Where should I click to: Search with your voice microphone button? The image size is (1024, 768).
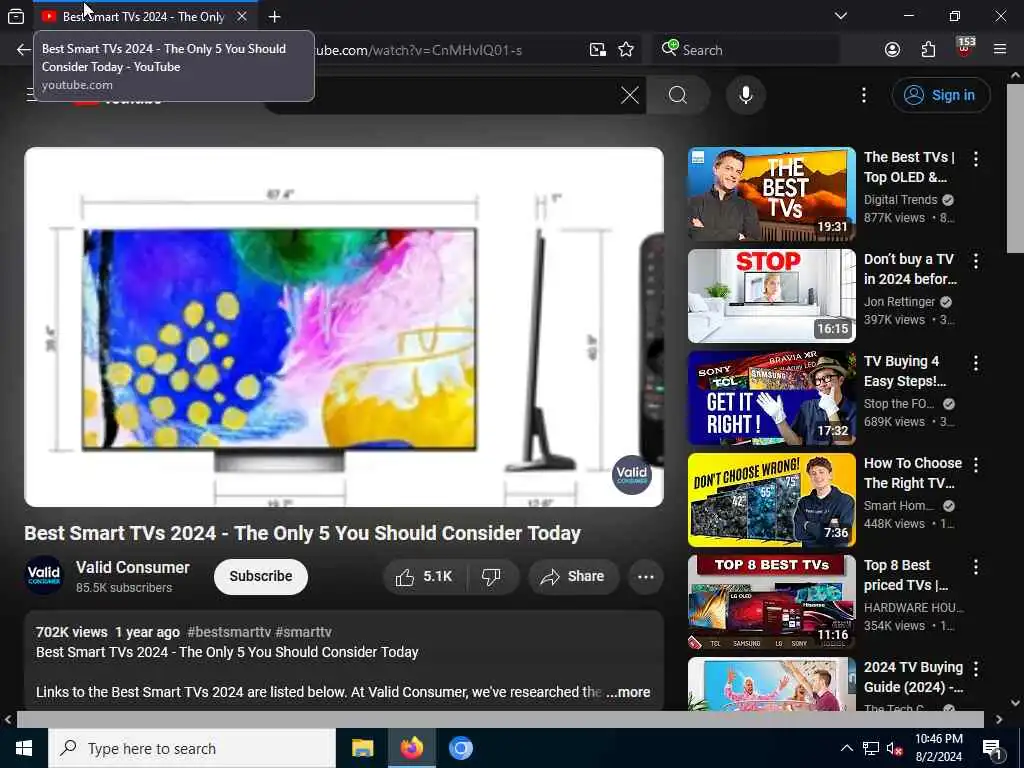pyautogui.click(x=745, y=95)
